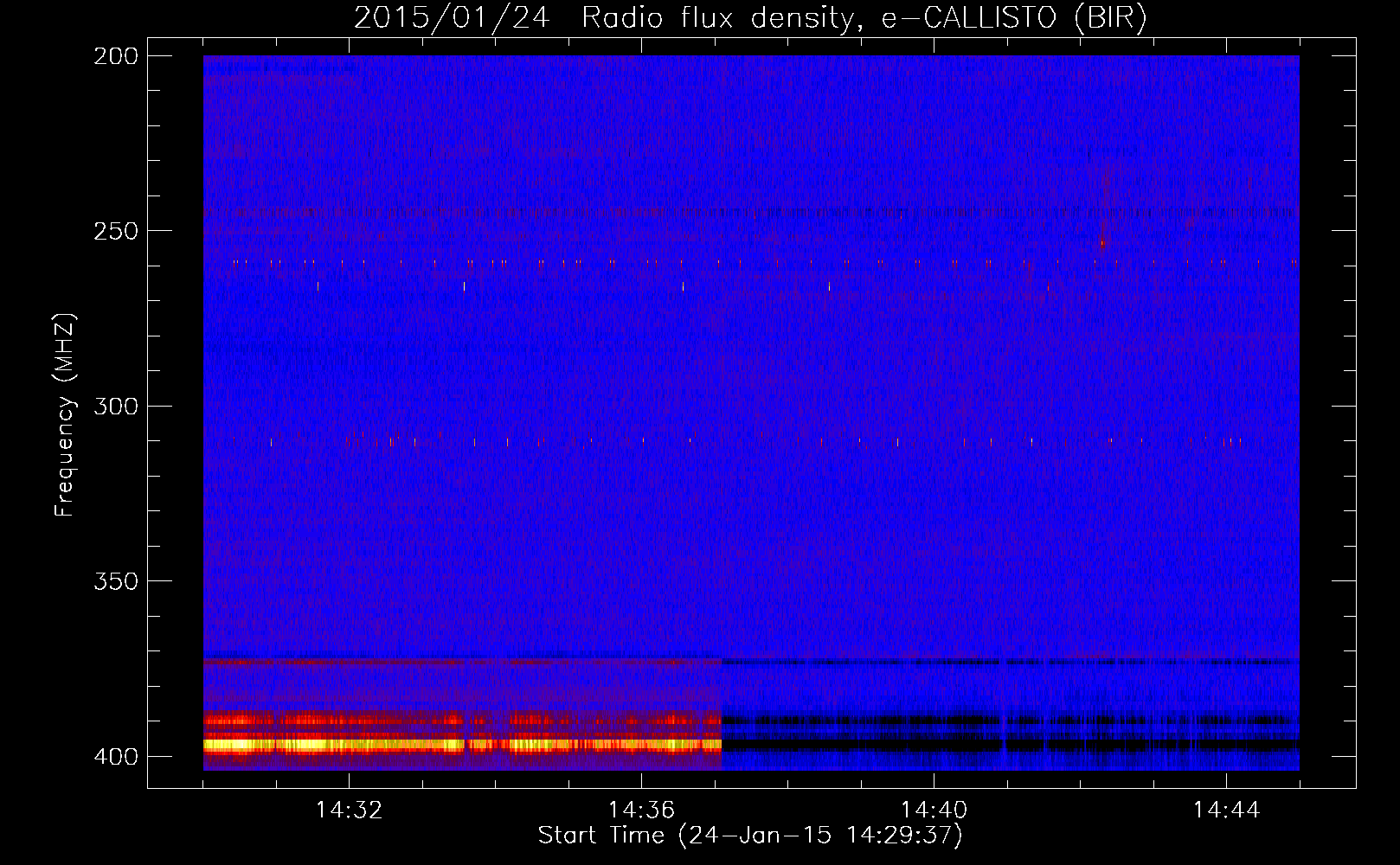Image resolution: width=1400 pixels, height=865 pixels.
Task: Click the 400 frequency tick label
Action: point(116,756)
